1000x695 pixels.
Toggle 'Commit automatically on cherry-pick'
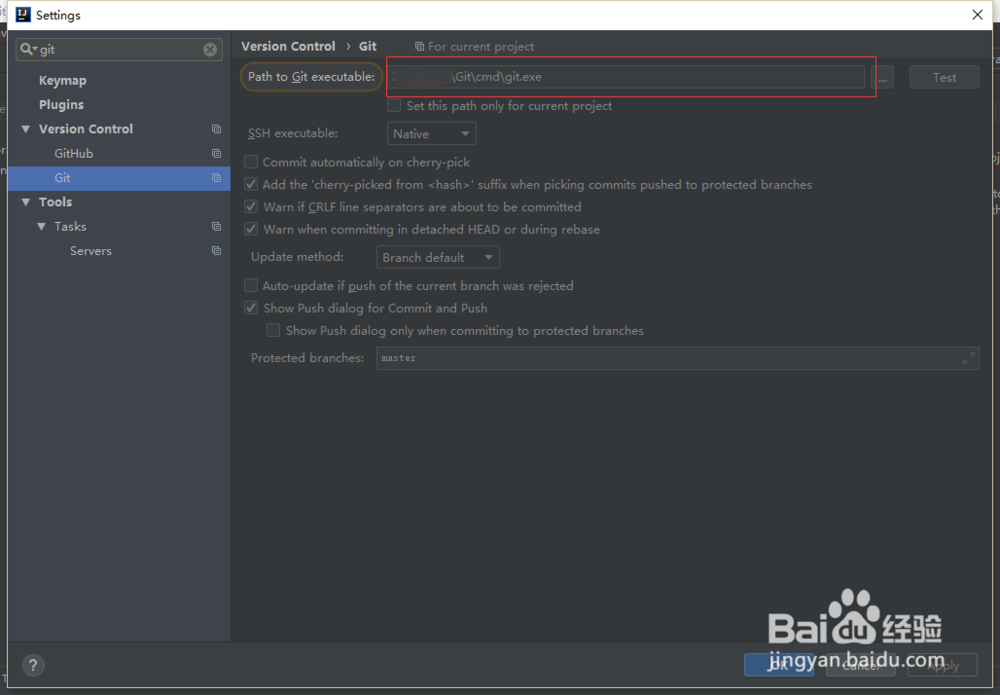[x=251, y=162]
